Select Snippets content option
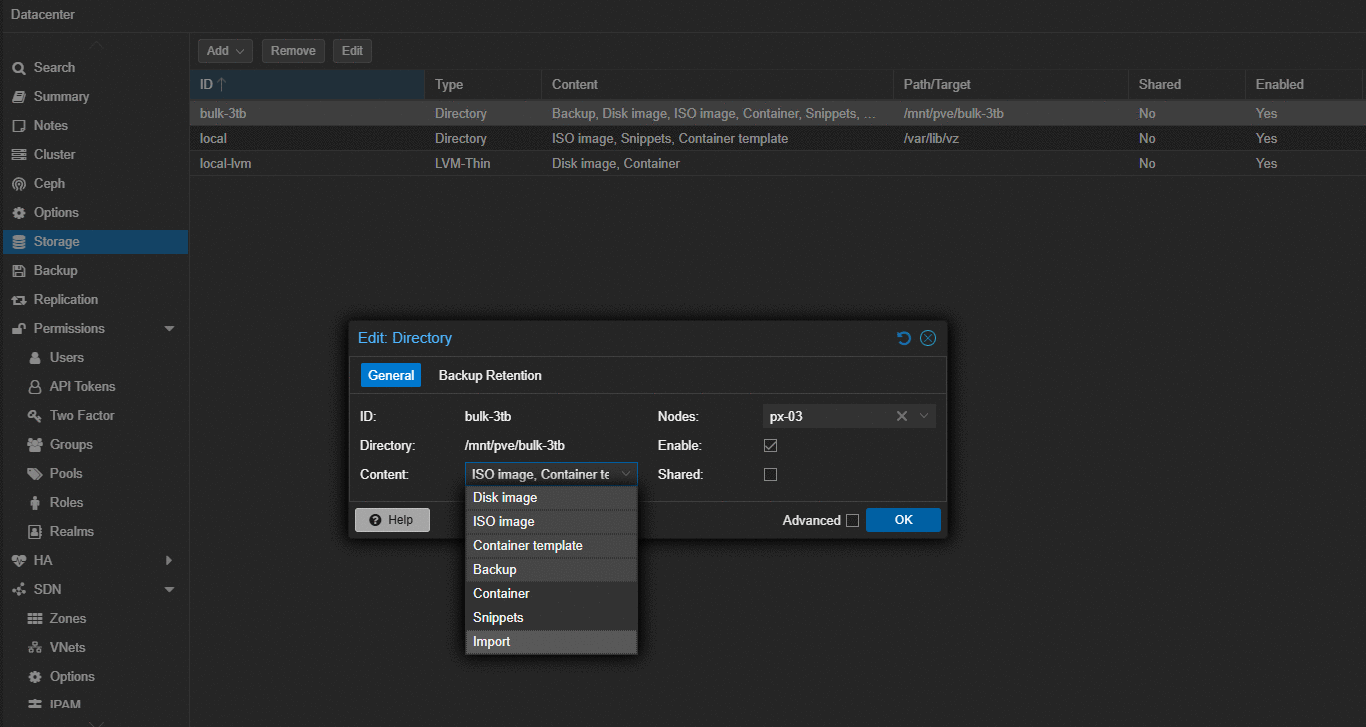Viewport: 1366px width, 727px height. (551, 618)
